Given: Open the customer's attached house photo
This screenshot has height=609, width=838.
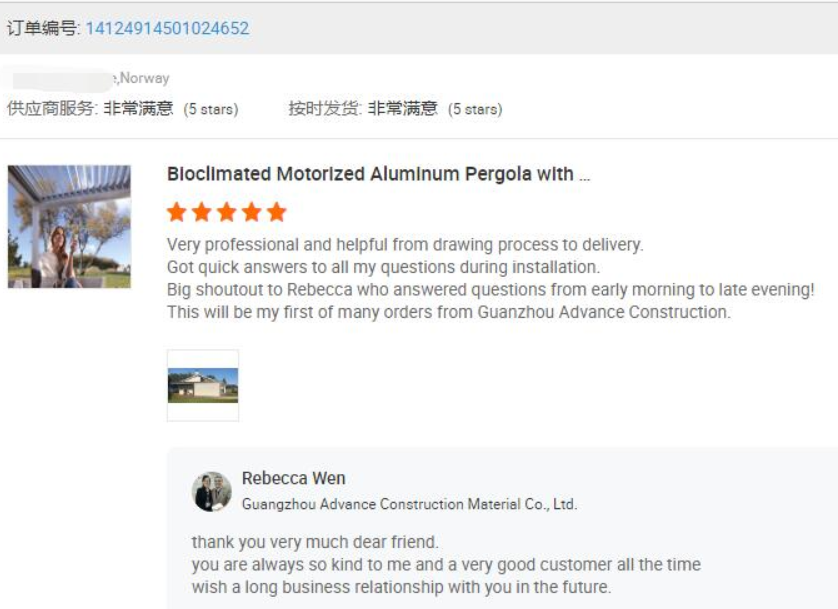Looking at the screenshot, I should [203, 385].
